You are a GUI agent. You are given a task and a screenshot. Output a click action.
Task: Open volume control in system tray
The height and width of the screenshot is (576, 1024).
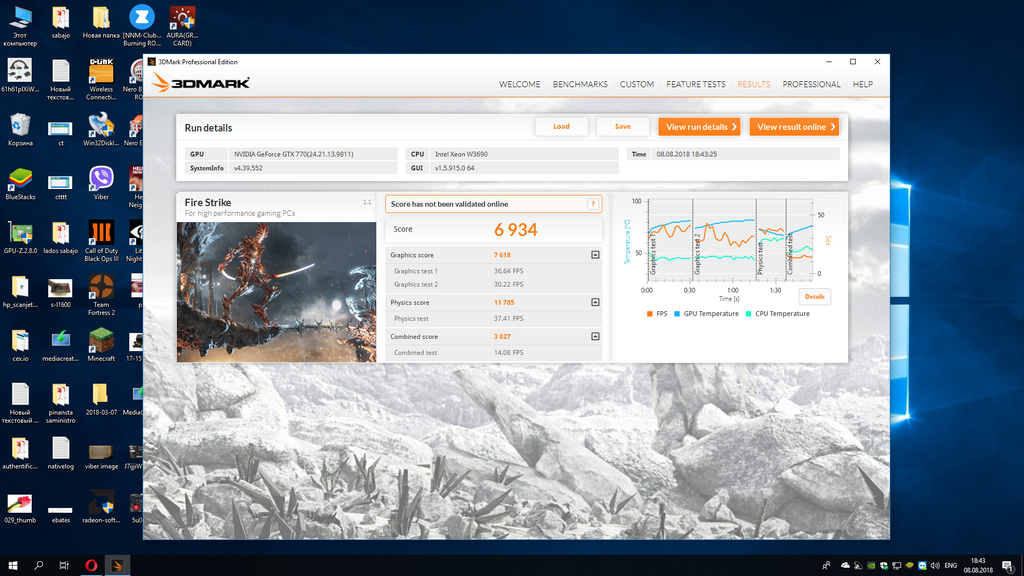pyautogui.click(x=935, y=566)
